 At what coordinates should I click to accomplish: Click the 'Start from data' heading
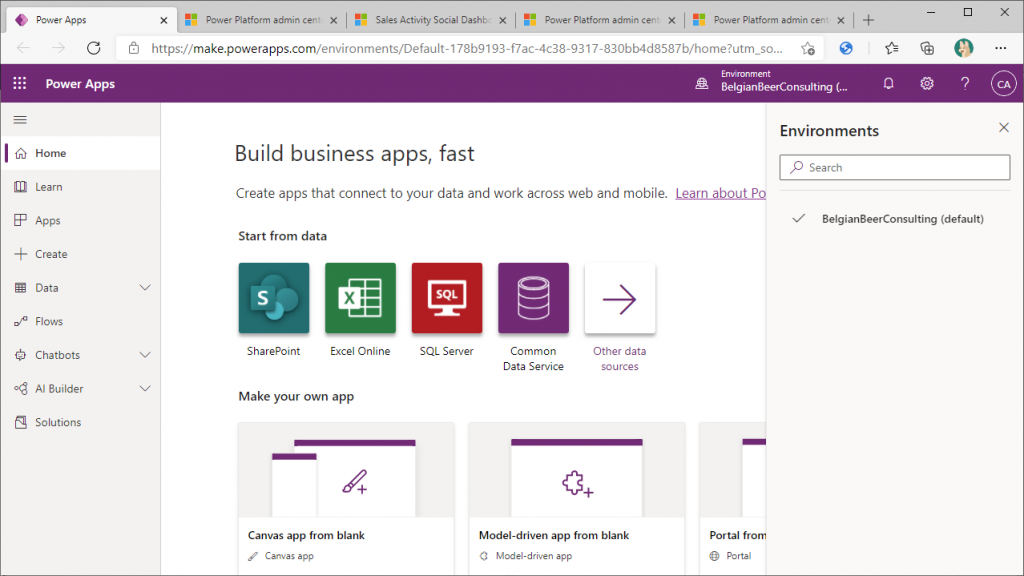coord(282,236)
